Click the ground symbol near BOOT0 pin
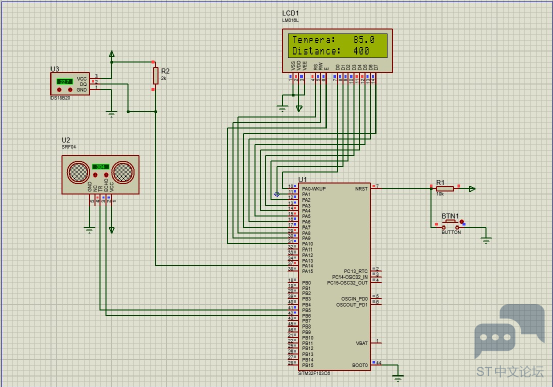 pyautogui.click(x=398, y=378)
